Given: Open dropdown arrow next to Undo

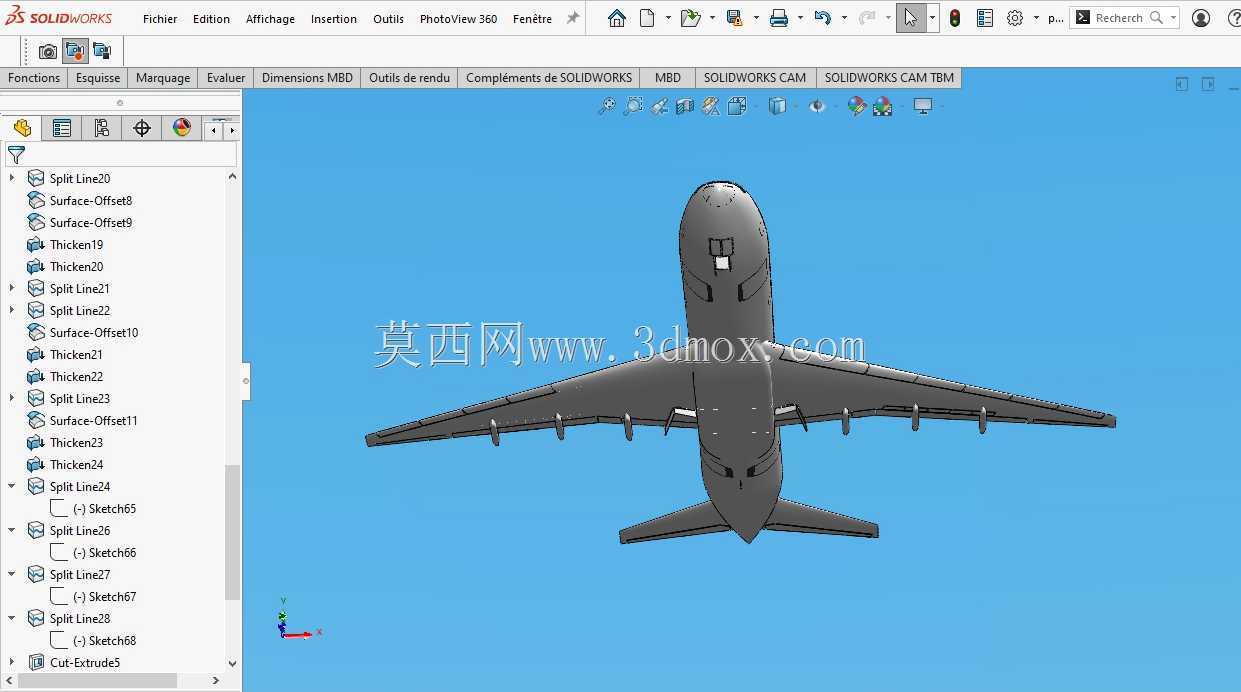Looking at the screenshot, I should point(844,18).
